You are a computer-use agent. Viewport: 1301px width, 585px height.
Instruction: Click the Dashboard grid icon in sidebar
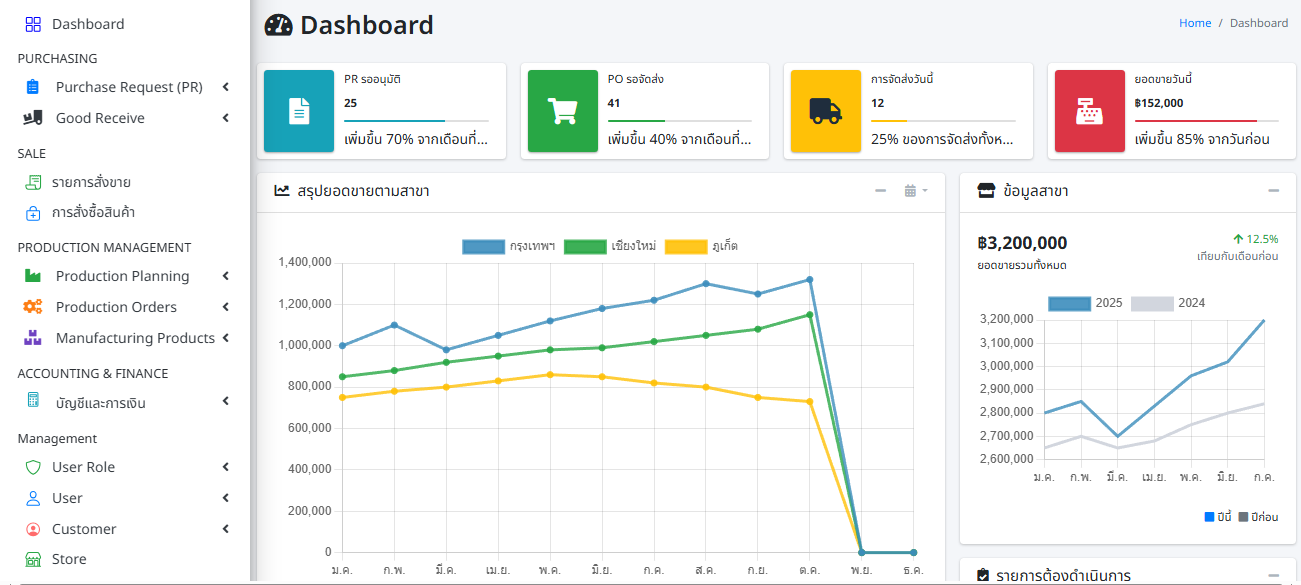pyautogui.click(x=33, y=24)
